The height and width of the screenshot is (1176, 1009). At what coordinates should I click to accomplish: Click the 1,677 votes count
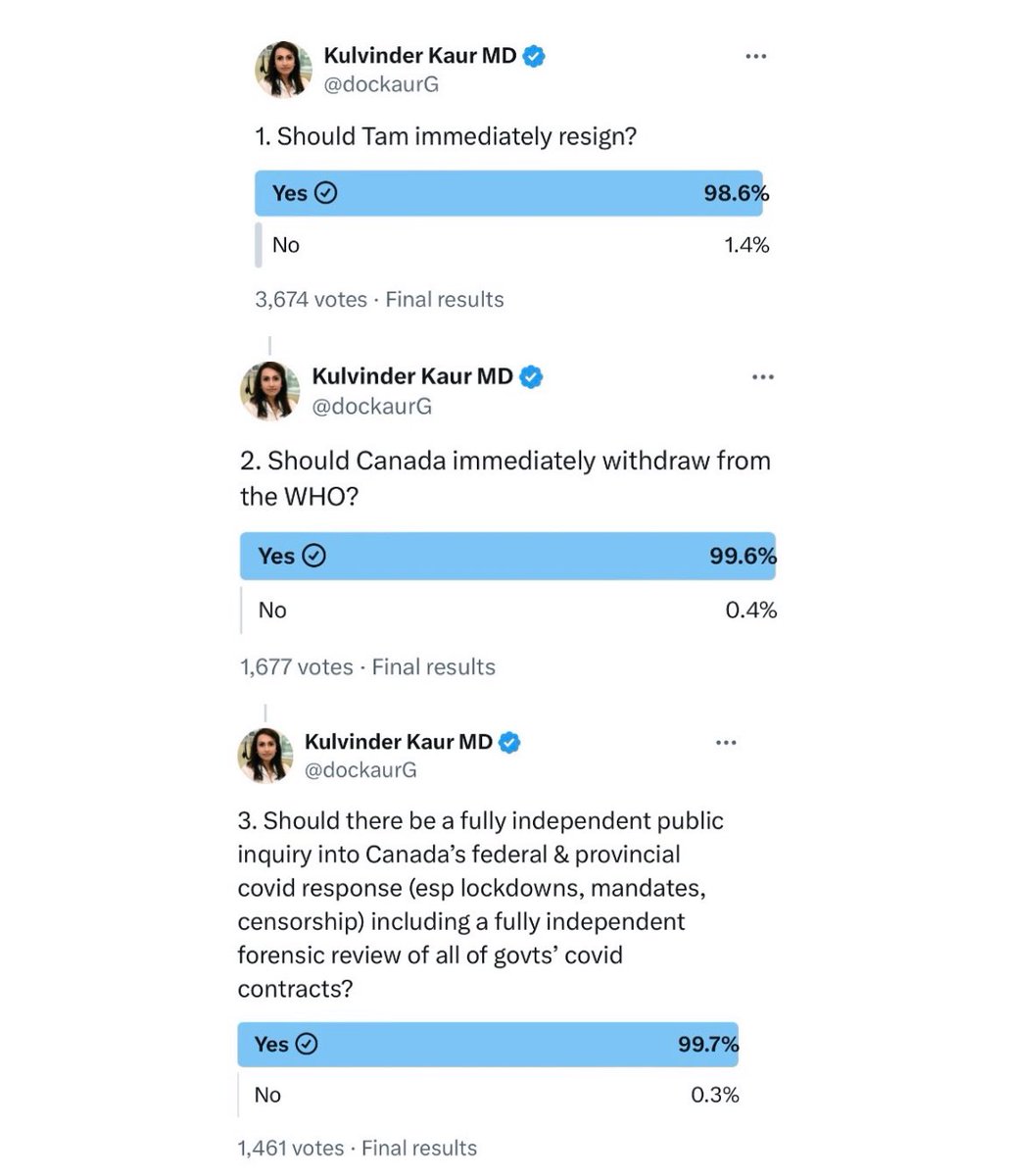(296, 667)
